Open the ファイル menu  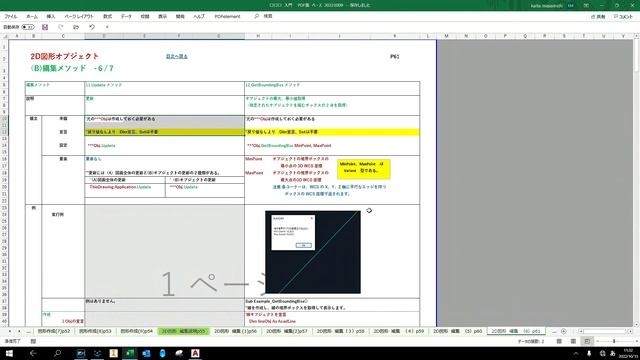[11, 16]
